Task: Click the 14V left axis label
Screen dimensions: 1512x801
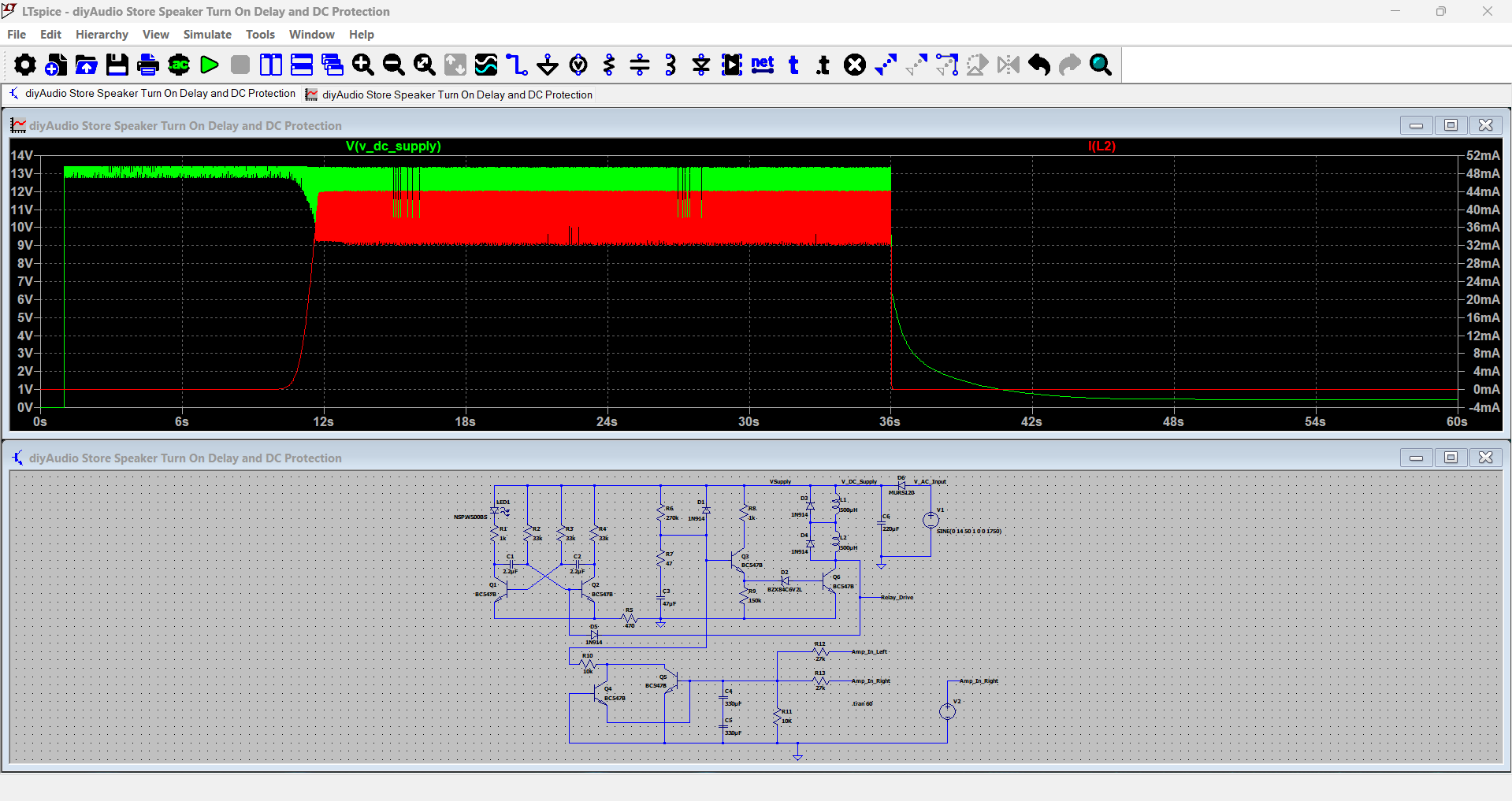Action: [22, 156]
